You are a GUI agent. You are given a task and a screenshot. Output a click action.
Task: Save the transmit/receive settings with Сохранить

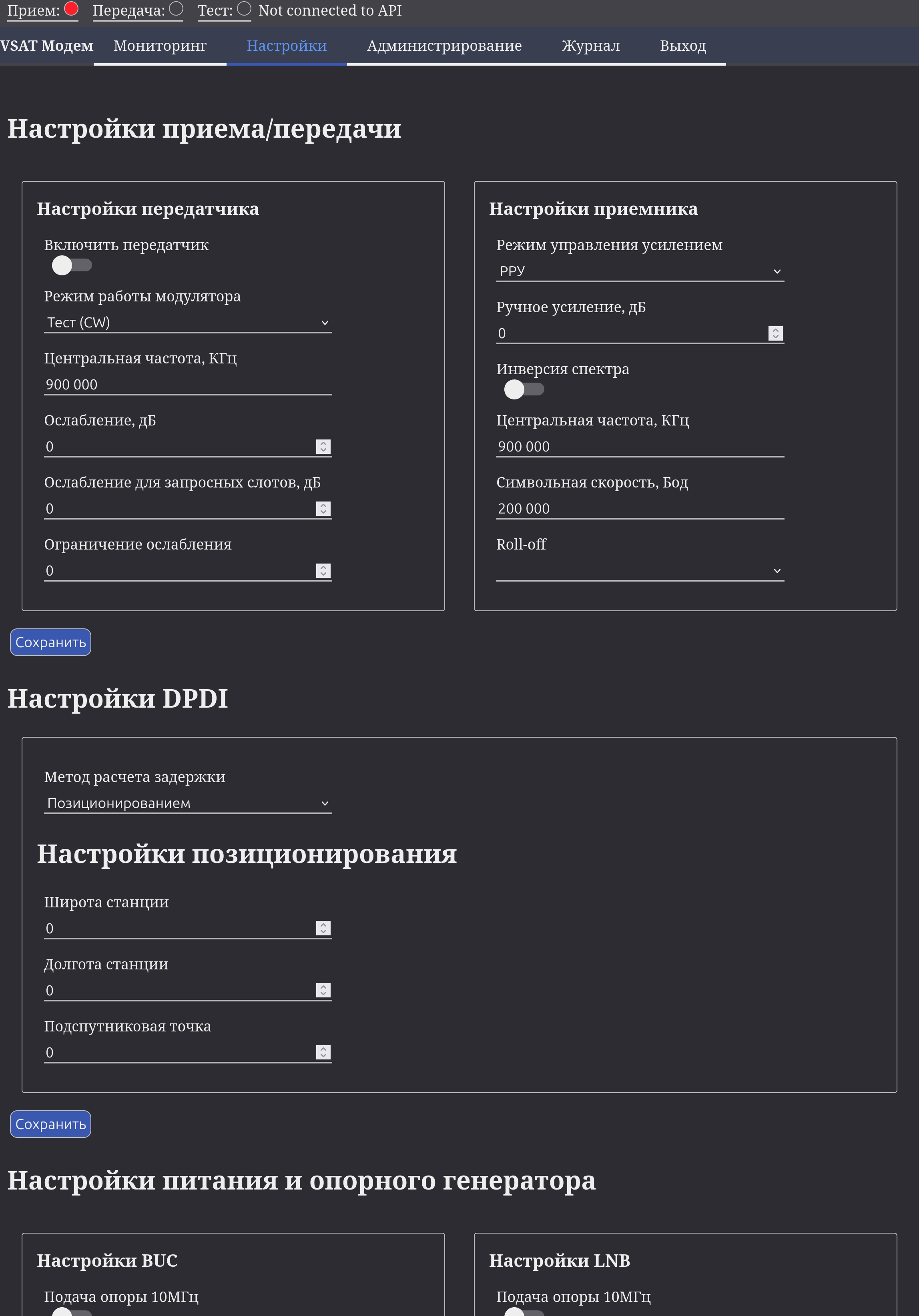(x=50, y=642)
